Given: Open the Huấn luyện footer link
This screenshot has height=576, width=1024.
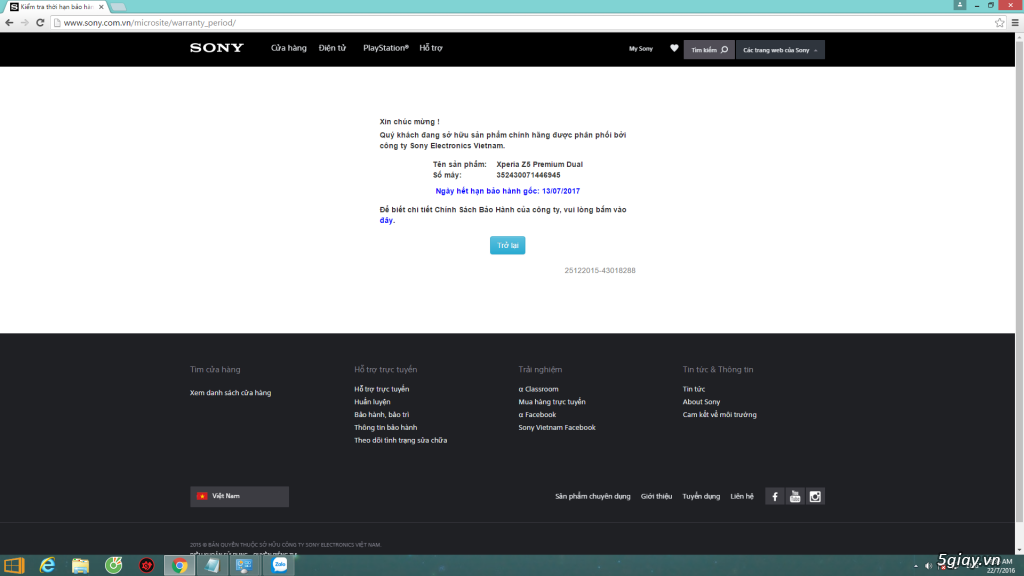Looking at the screenshot, I should coord(372,402).
